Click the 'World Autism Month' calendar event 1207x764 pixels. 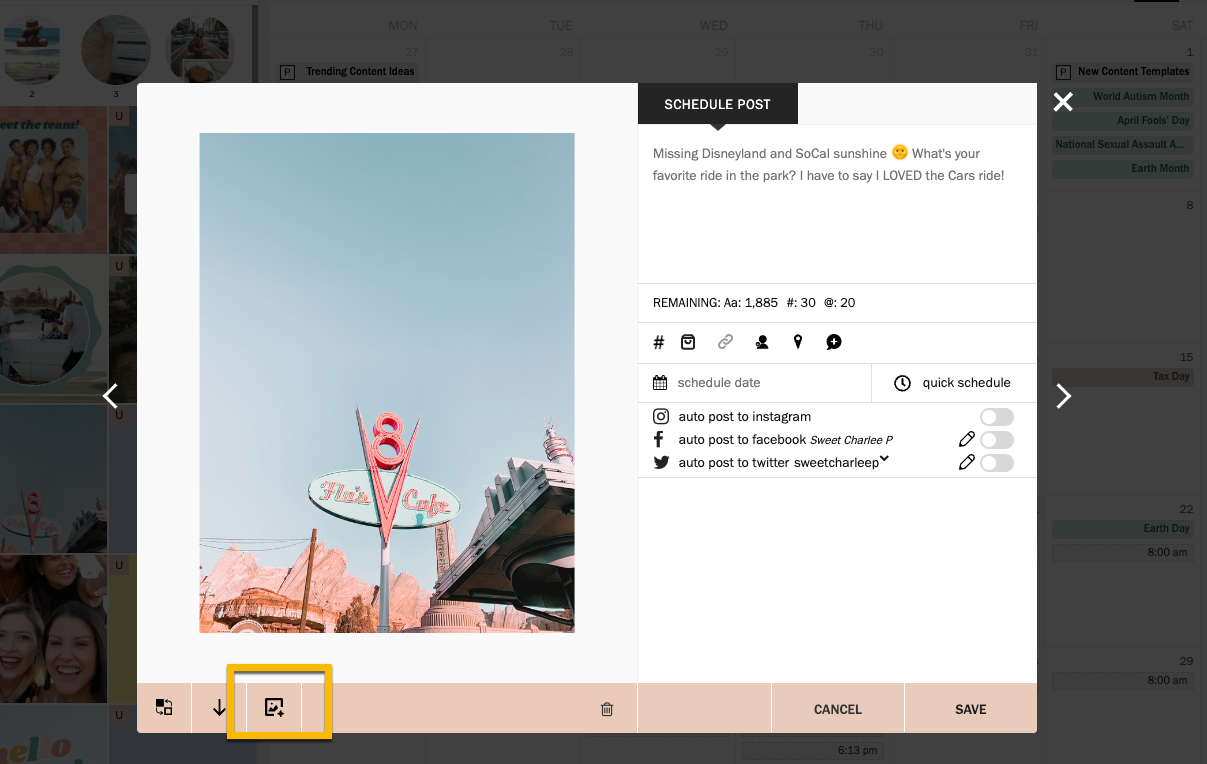point(1123,96)
